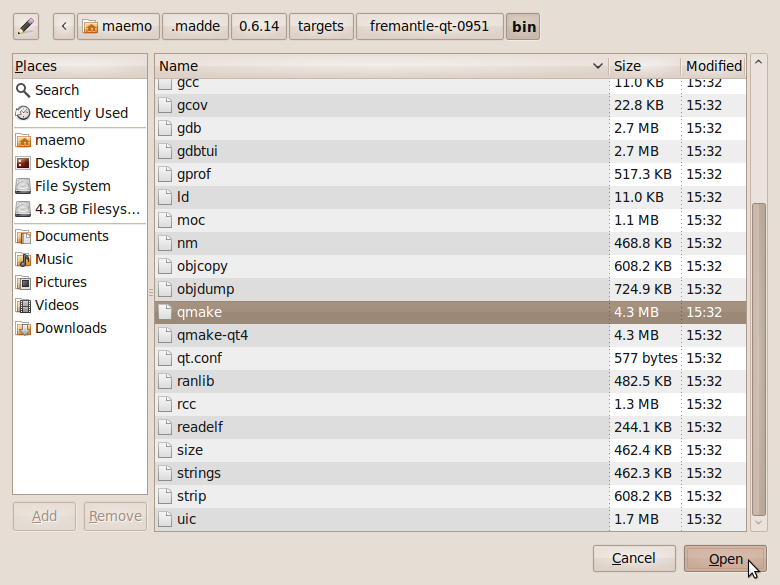Screen dimensions: 780x585
Task: Sort the files by the Modified column
Action: 713,66
